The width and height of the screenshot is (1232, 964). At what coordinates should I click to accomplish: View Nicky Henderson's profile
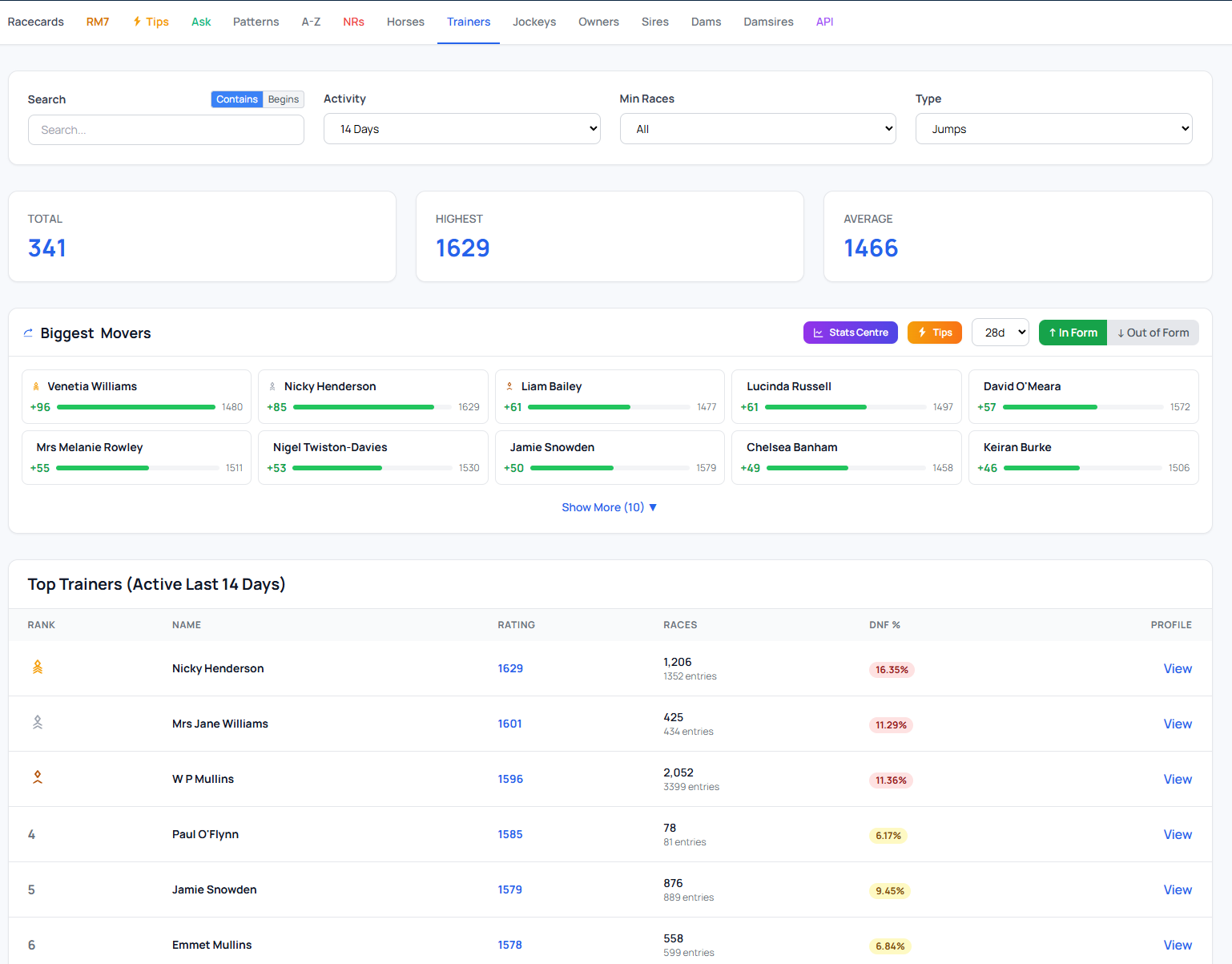[x=1178, y=668]
